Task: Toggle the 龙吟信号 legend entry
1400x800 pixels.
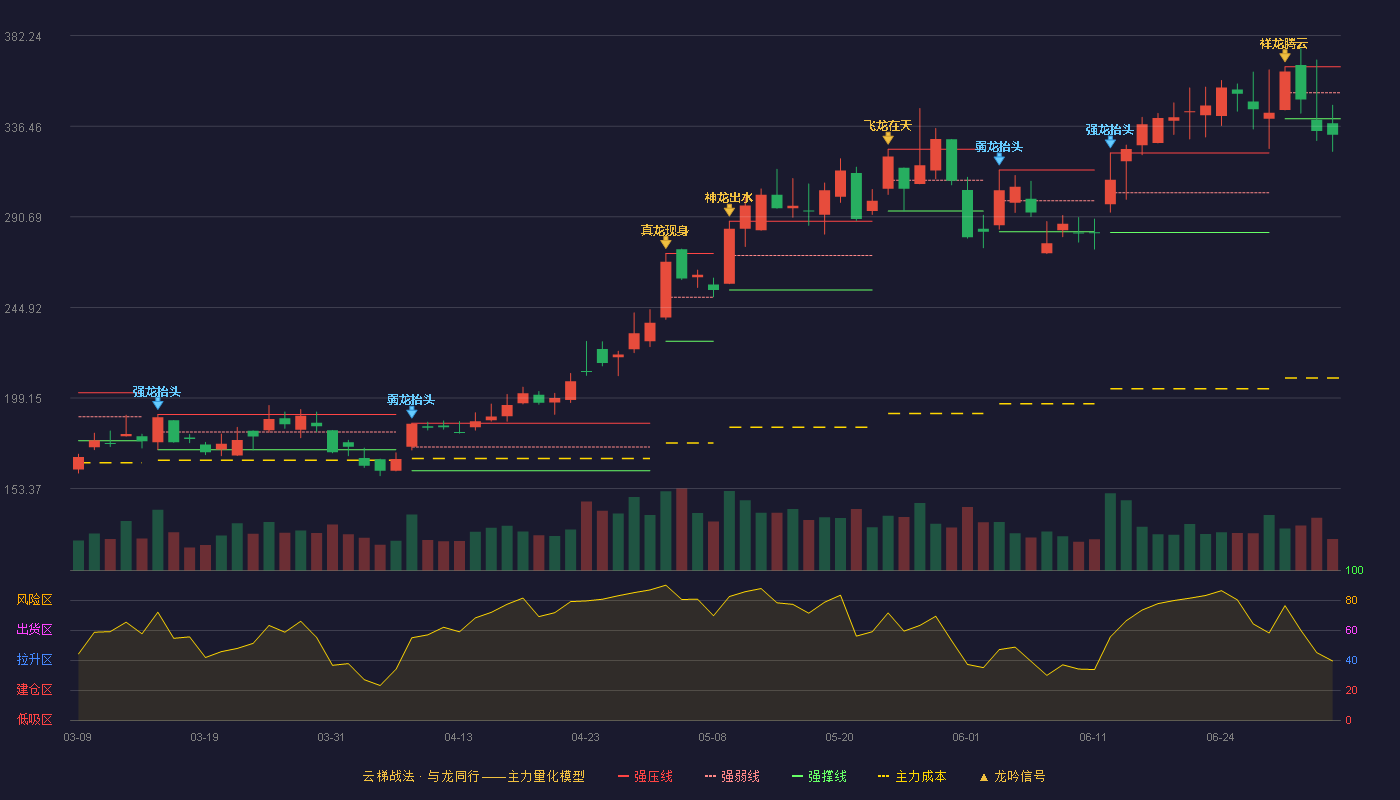Action: click(x=1012, y=776)
